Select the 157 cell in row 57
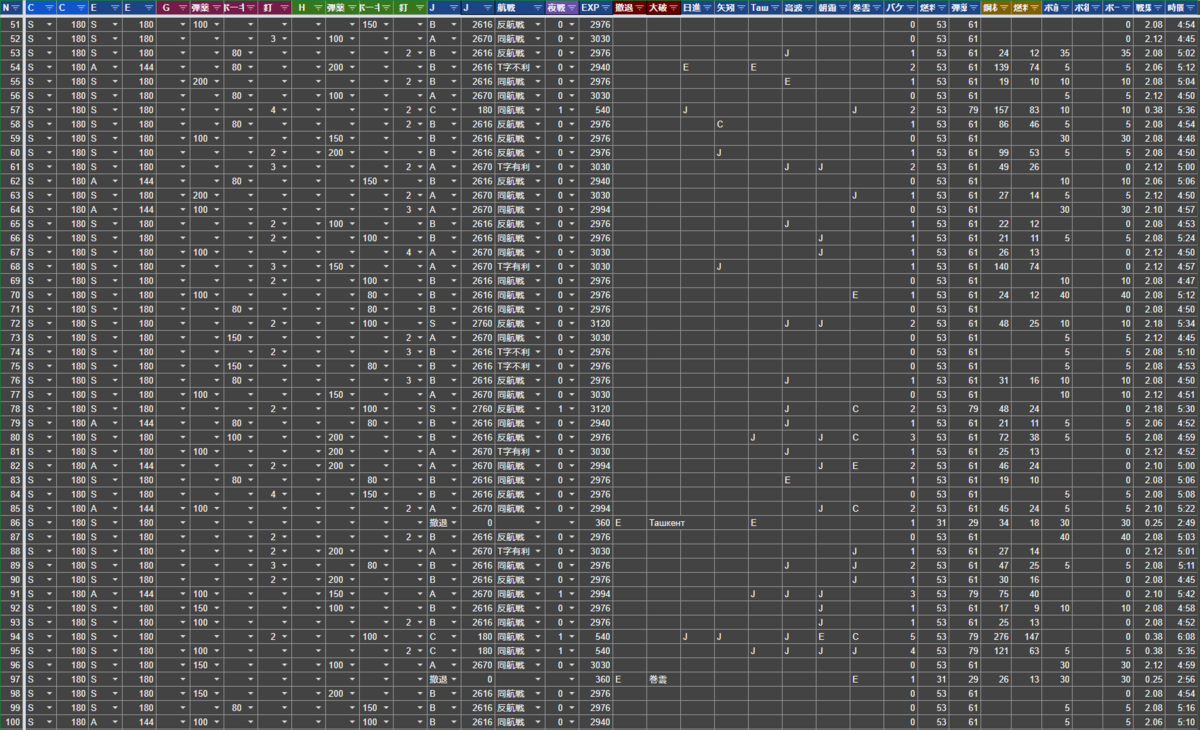This screenshot has height=730, width=1200. click(x=994, y=109)
